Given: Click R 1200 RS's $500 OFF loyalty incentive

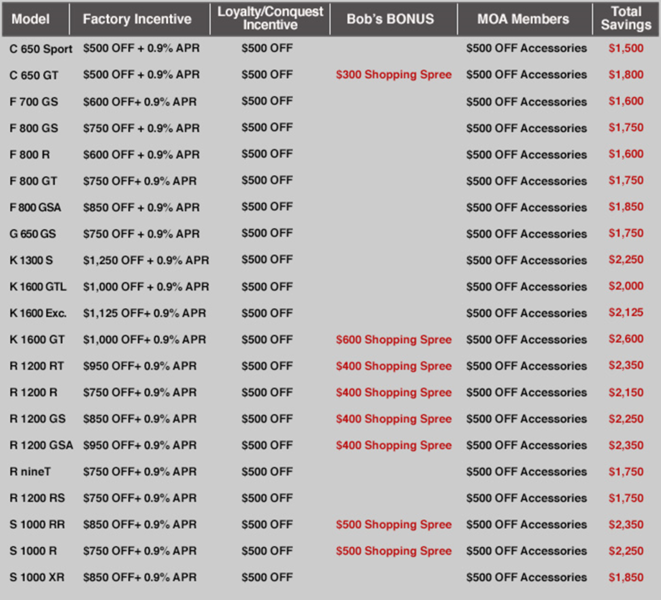Looking at the screenshot, I should (x=267, y=498).
